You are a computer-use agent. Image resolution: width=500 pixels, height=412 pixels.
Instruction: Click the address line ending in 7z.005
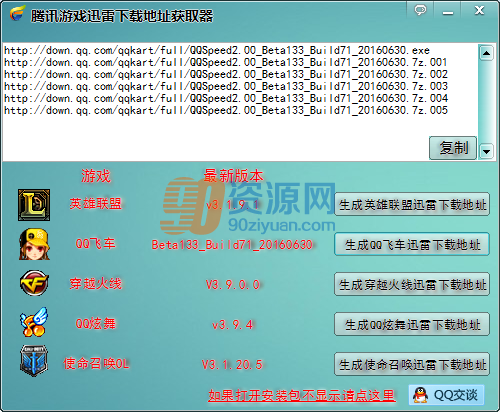226,110
